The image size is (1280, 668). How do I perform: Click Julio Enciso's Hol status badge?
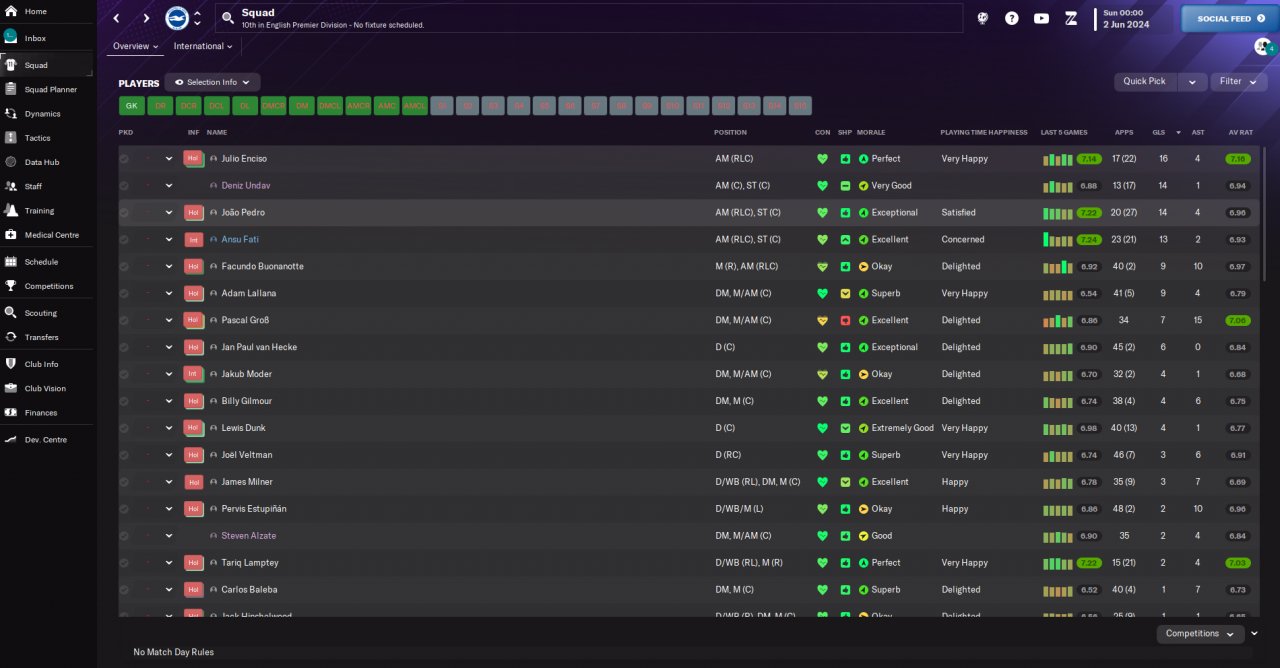(193, 158)
